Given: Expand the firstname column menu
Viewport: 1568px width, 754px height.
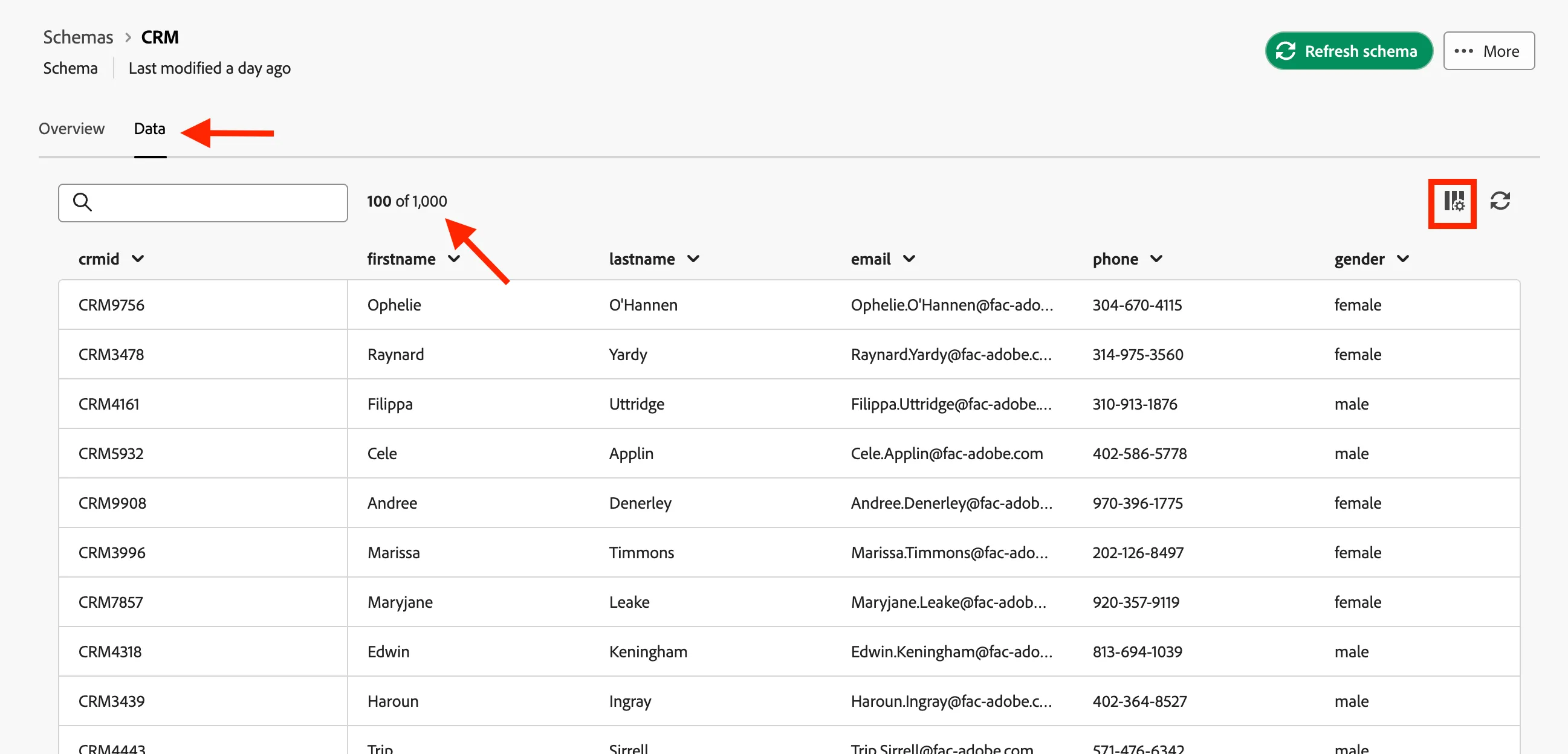Looking at the screenshot, I should pos(453,259).
